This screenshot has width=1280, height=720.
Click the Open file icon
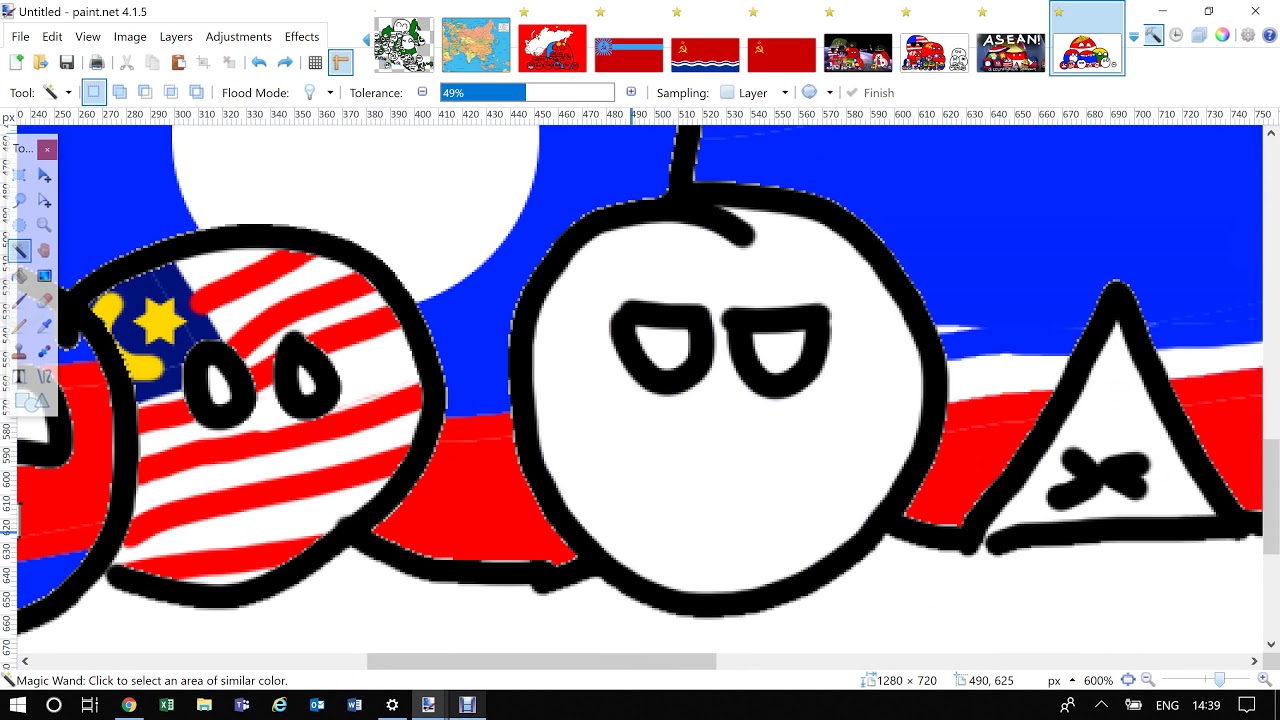41,62
